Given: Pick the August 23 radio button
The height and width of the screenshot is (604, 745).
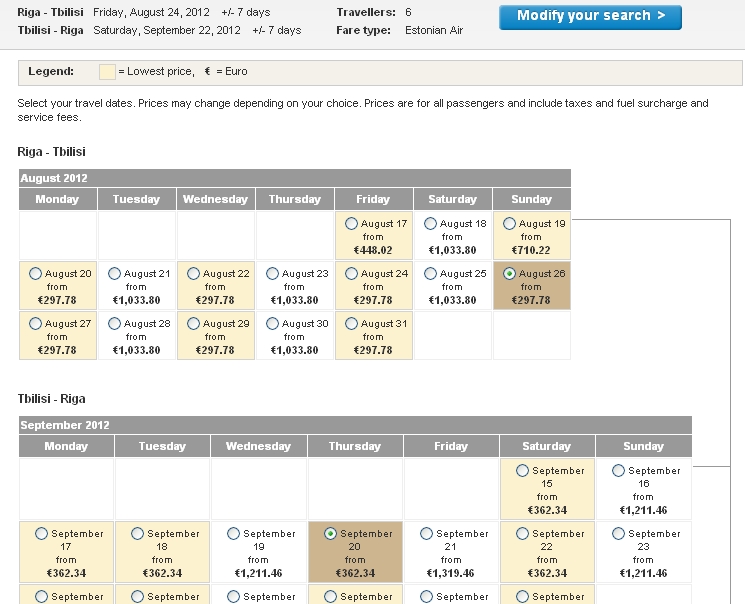Looking at the screenshot, I should click(272, 273).
